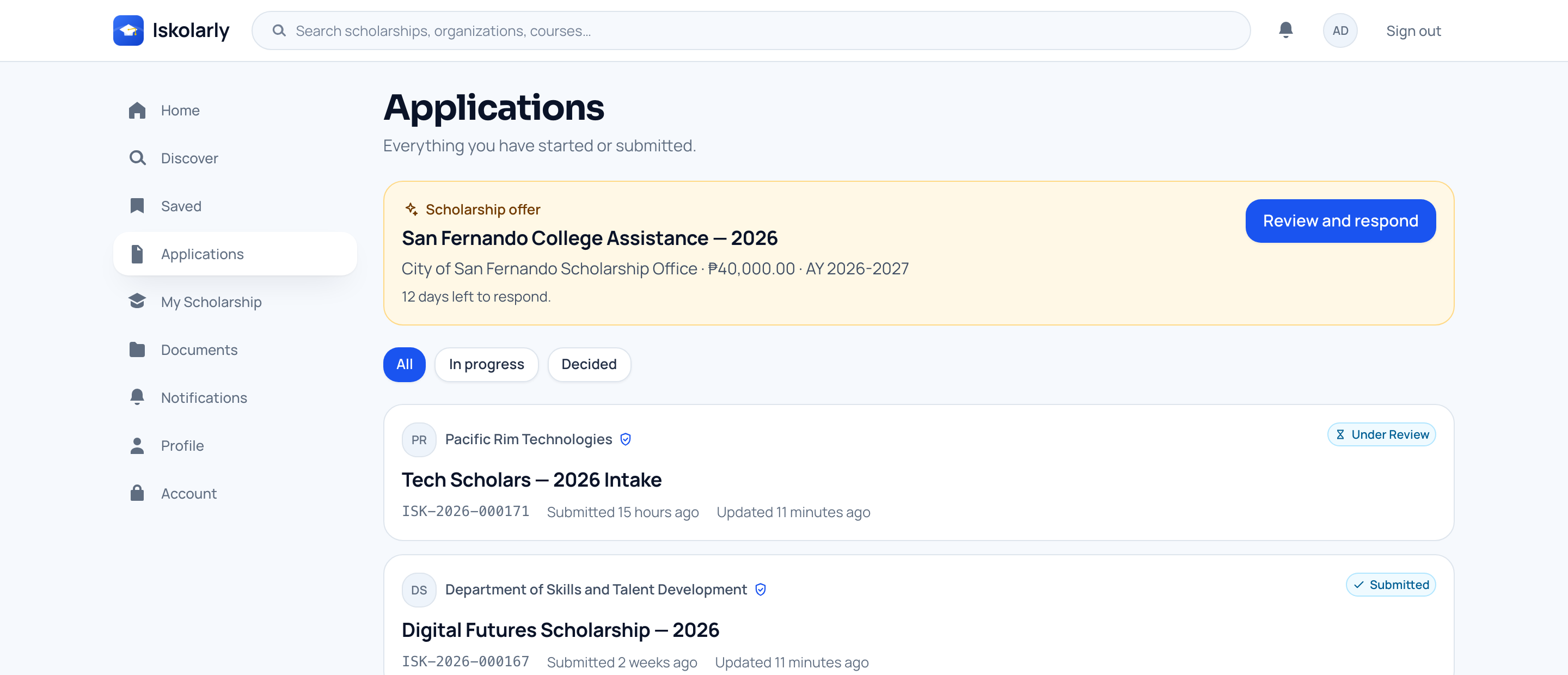1568x675 pixels.
Task: Click application ID ISK-2026-000171
Action: 465,511
